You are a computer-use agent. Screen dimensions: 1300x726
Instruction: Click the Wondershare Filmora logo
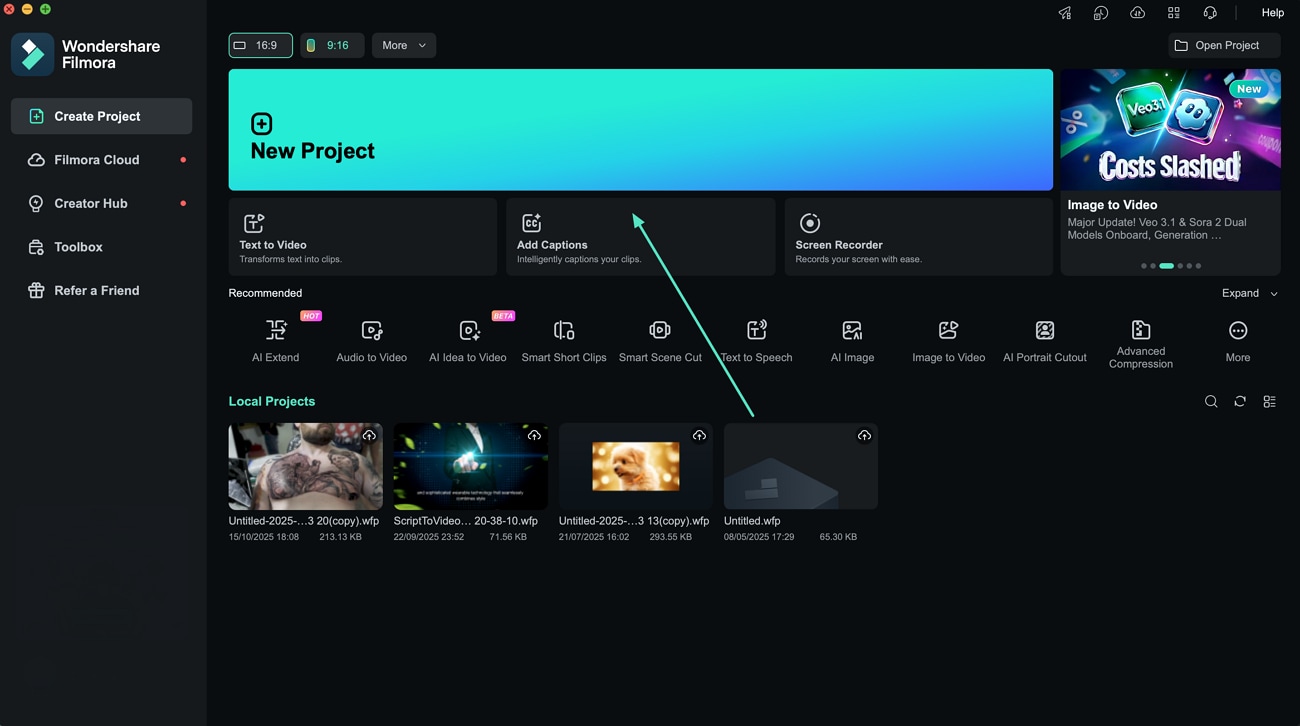pos(33,54)
